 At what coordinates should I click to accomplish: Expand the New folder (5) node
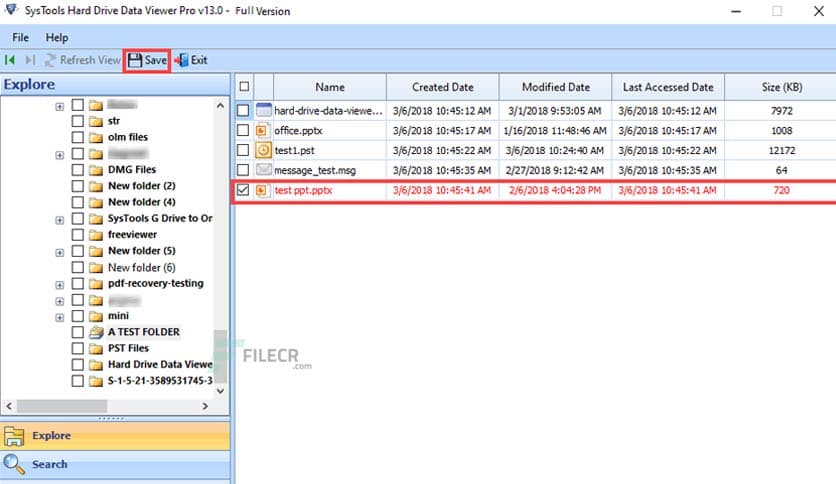point(60,253)
